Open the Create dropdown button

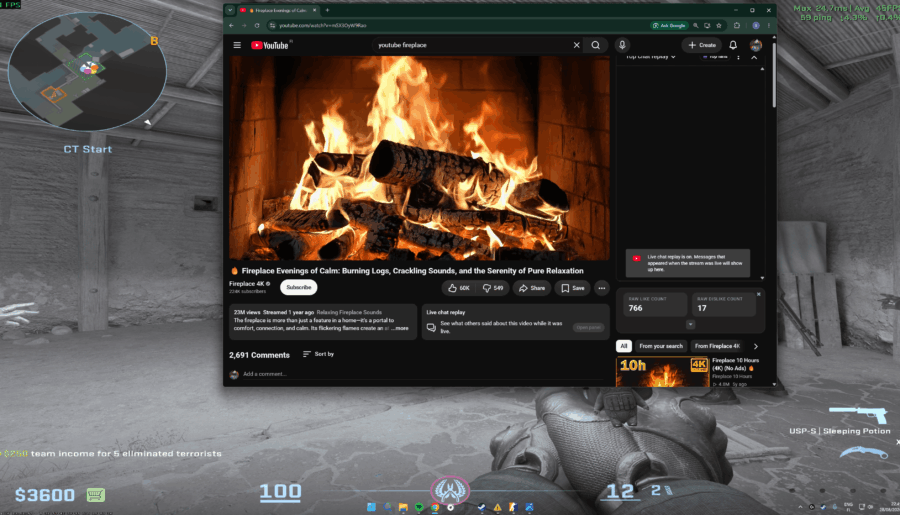(x=702, y=45)
